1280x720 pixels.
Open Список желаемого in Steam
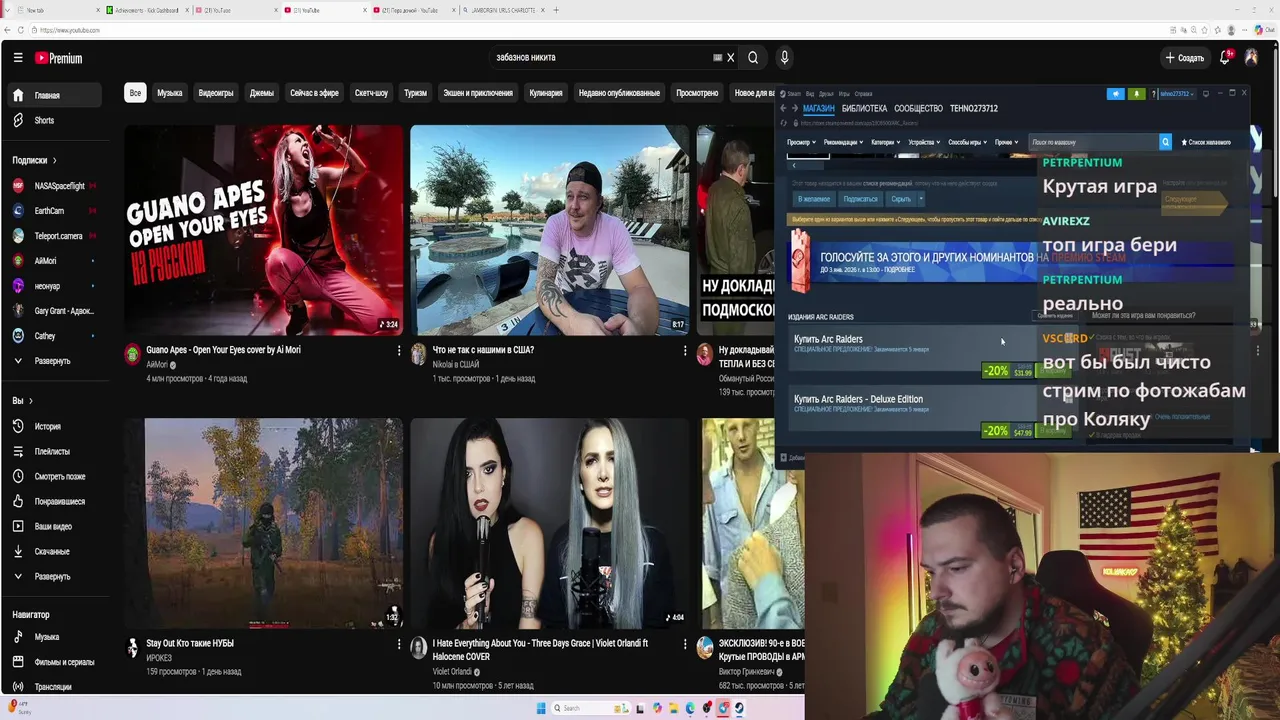pyautogui.click(x=1206, y=142)
